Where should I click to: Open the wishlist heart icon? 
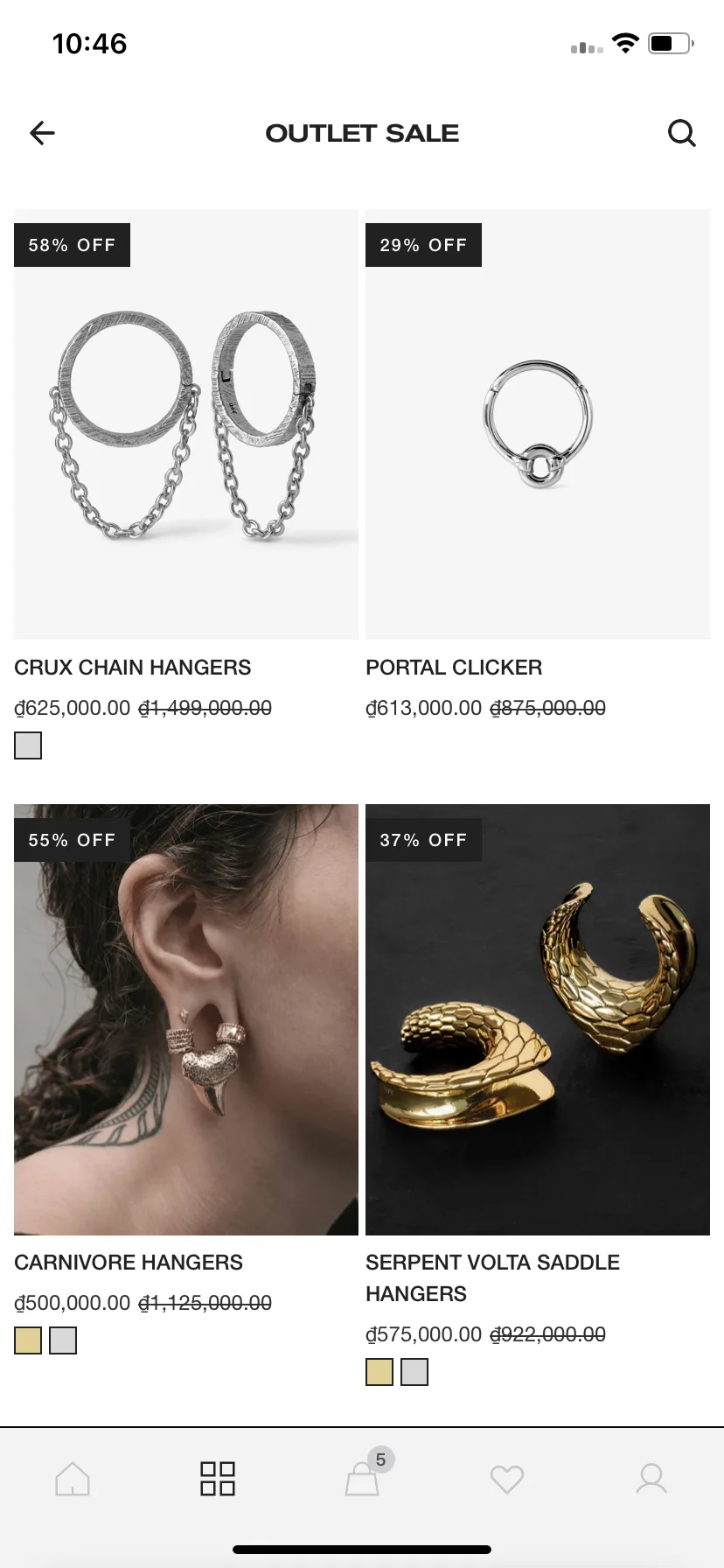(507, 1480)
